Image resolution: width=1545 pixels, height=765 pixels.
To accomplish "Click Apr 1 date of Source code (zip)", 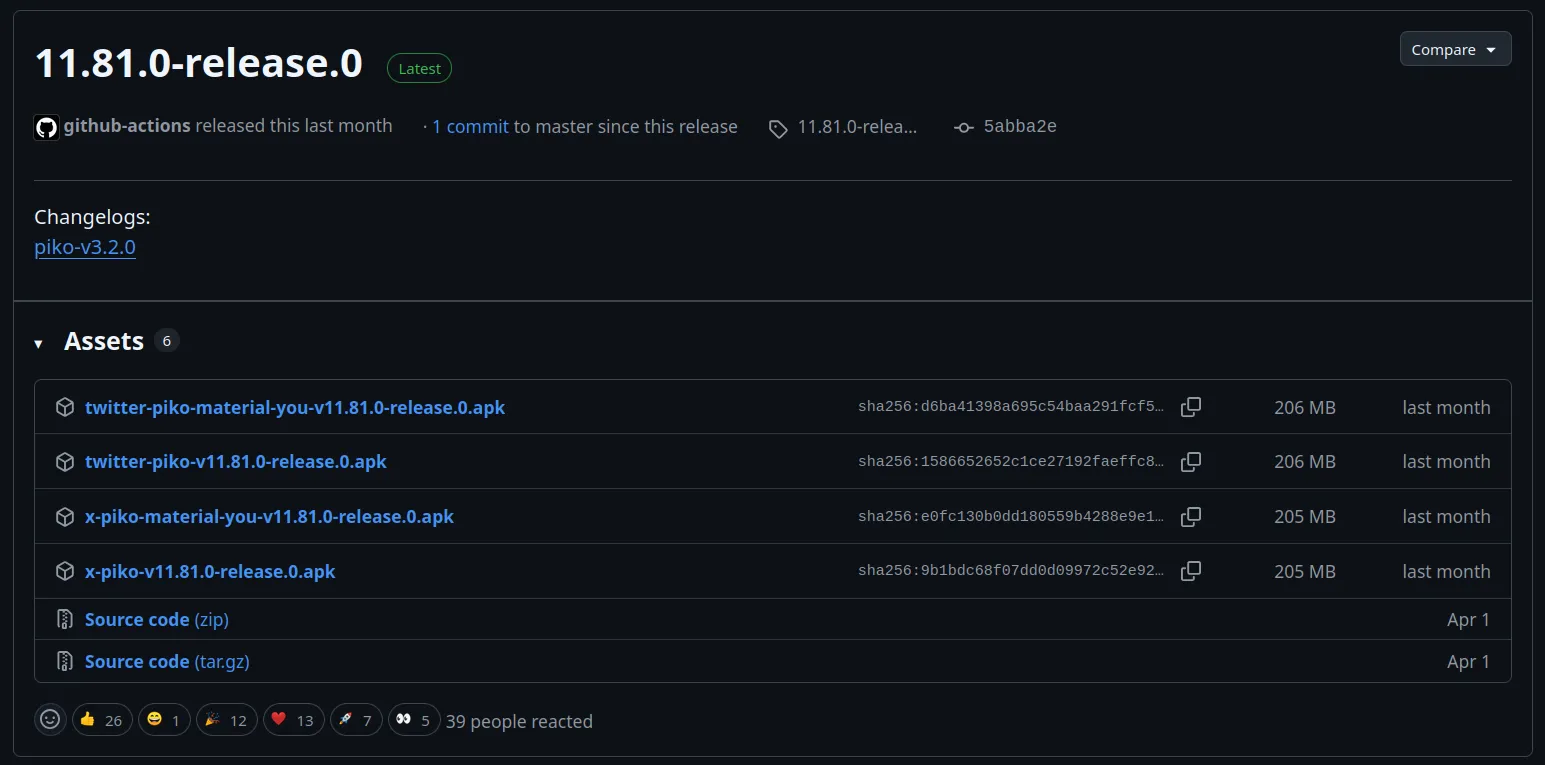I will pyautogui.click(x=1468, y=619).
